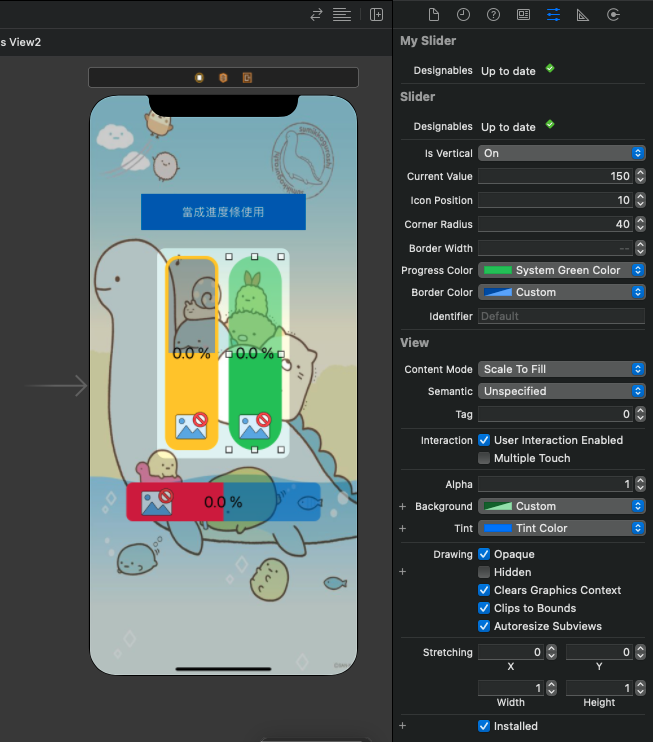Screen dimensions: 653x742
Task: Click the Stretching X stepper
Action: click(551, 652)
